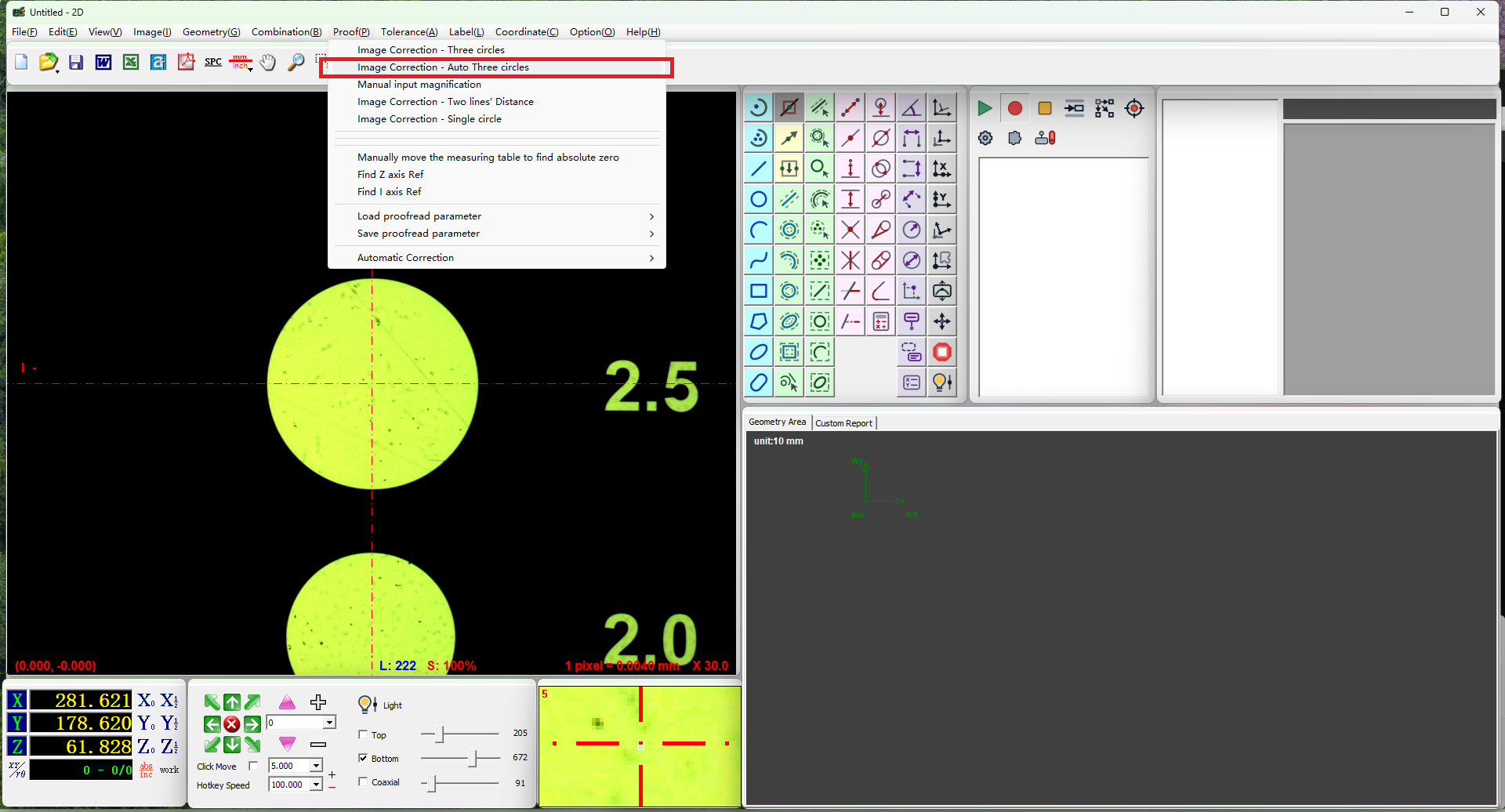Enable the Top light checkbox

coord(363,734)
